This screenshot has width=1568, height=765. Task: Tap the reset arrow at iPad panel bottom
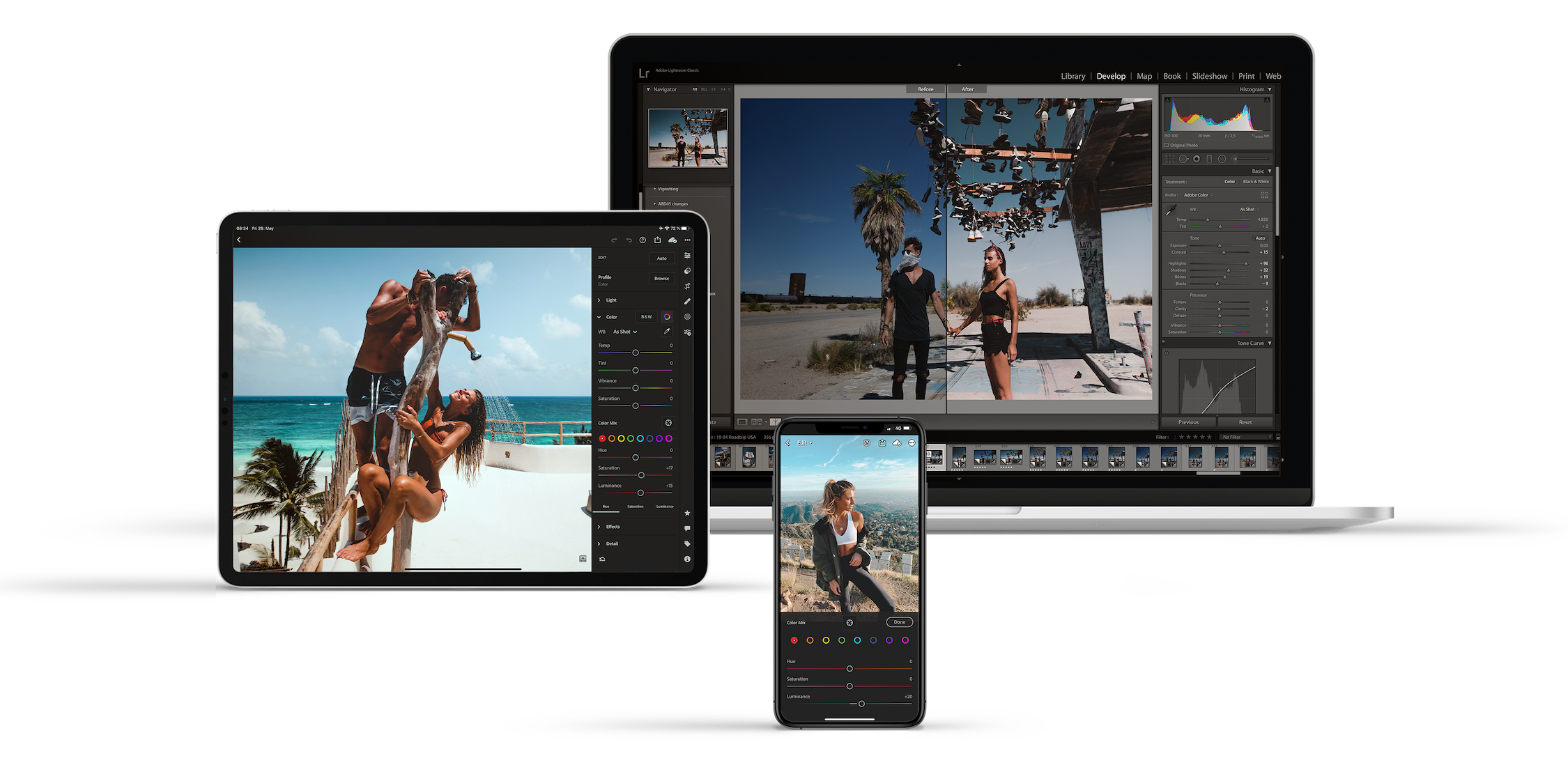[x=602, y=559]
